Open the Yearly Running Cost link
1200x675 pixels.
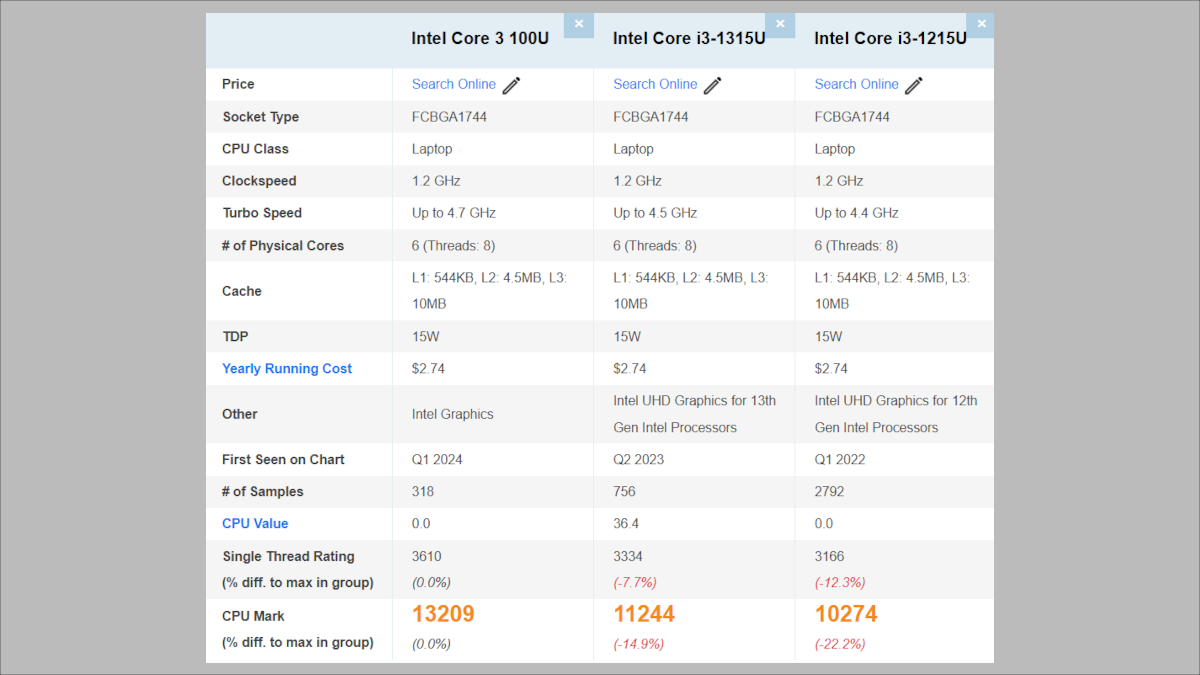pos(287,369)
